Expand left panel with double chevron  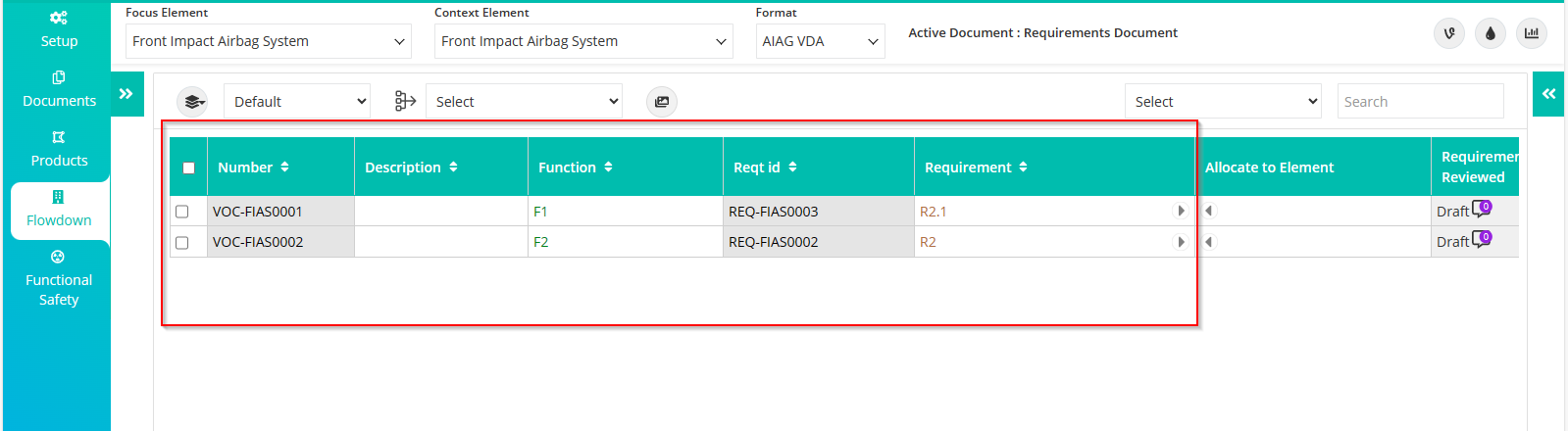[126, 94]
